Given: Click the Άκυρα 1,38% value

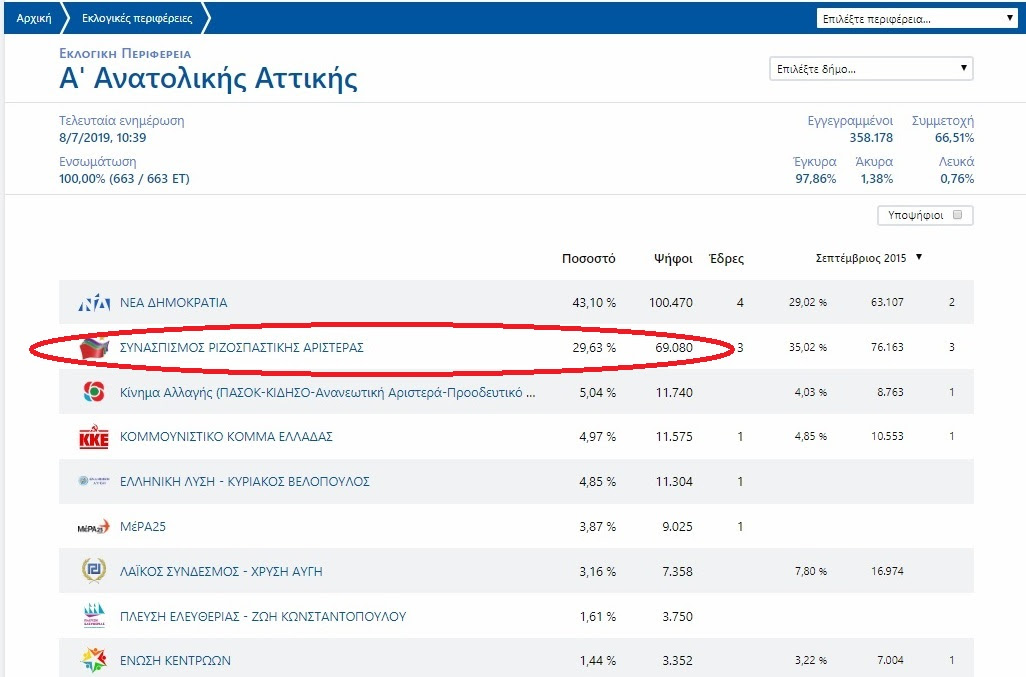Looking at the screenshot, I should click(877, 179).
